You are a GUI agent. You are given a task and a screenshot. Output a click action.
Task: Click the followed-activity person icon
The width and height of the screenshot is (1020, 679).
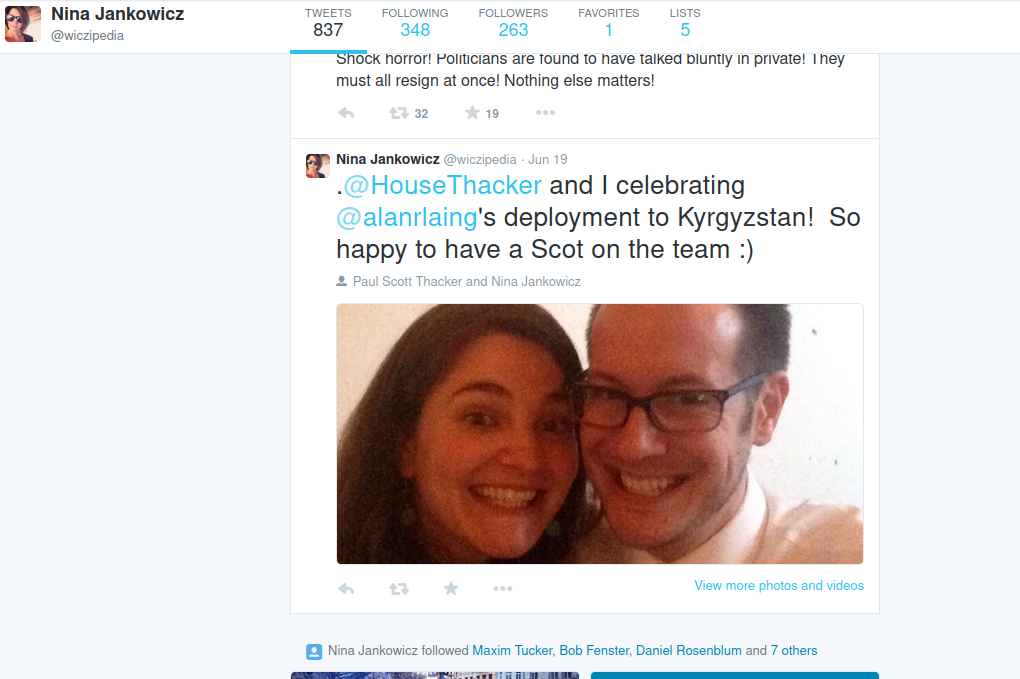314,651
